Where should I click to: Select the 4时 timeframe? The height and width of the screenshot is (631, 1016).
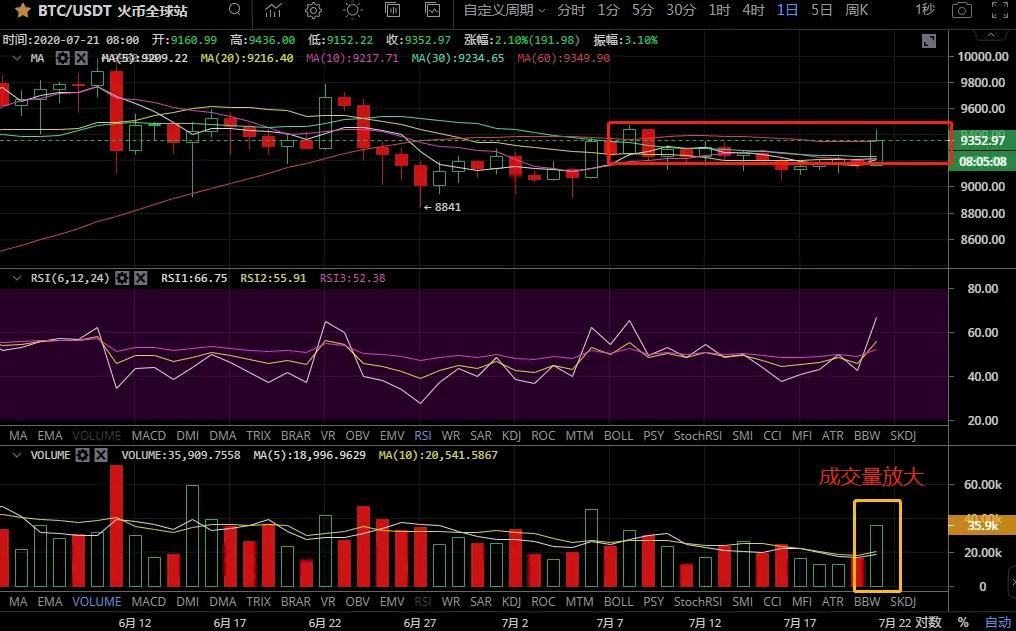click(754, 10)
